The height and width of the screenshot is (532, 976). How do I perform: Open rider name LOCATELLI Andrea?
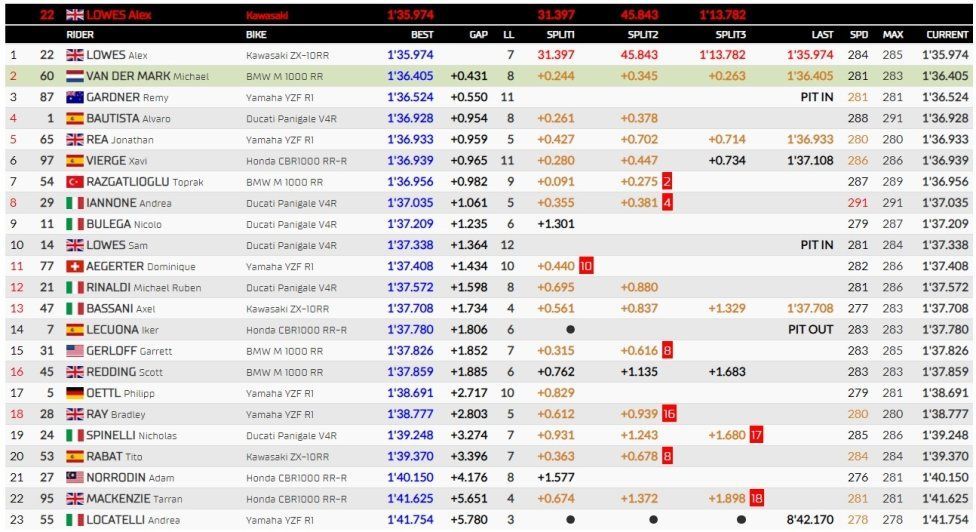coord(133,521)
